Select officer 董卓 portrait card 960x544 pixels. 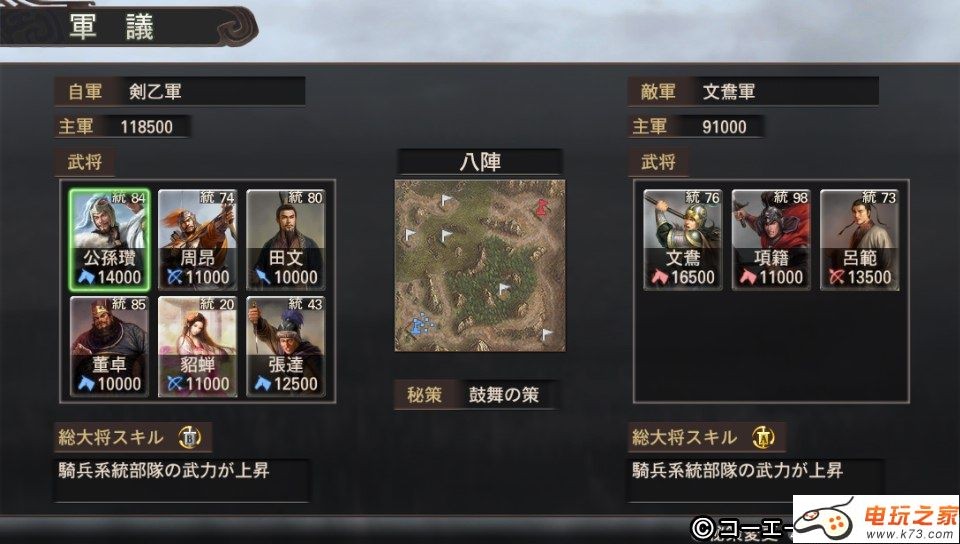tap(110, 346)
